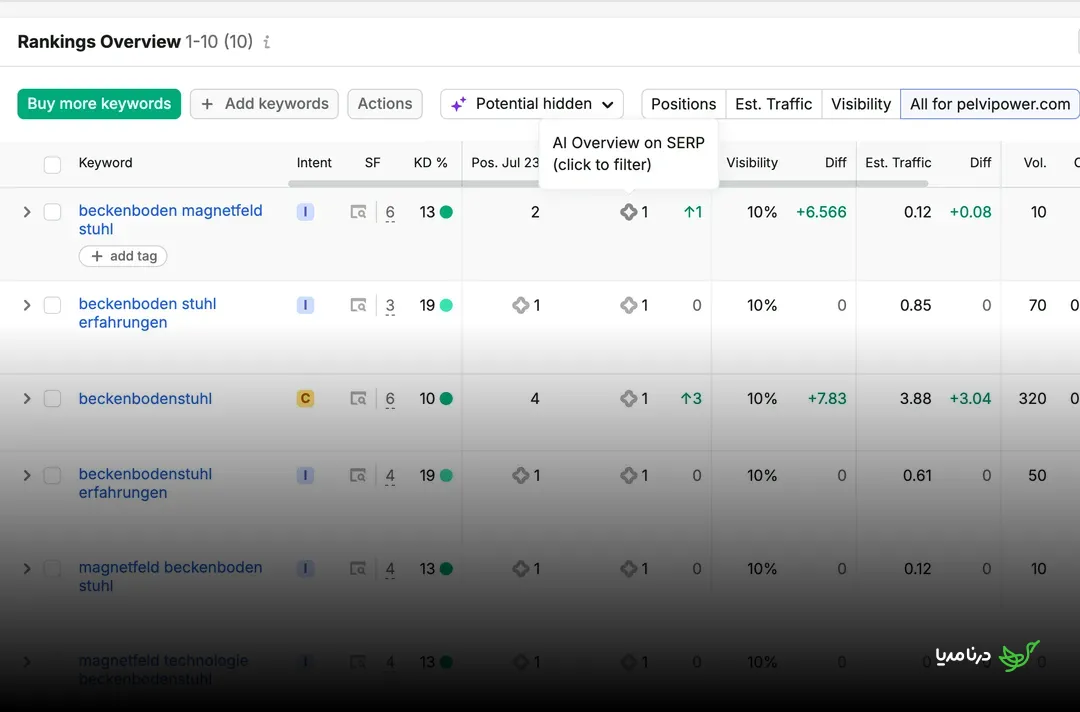Open keyword link beckenbodenstuhl erfahrungen
This screenshot has height=712, width=1080.
tap(145, 483)
